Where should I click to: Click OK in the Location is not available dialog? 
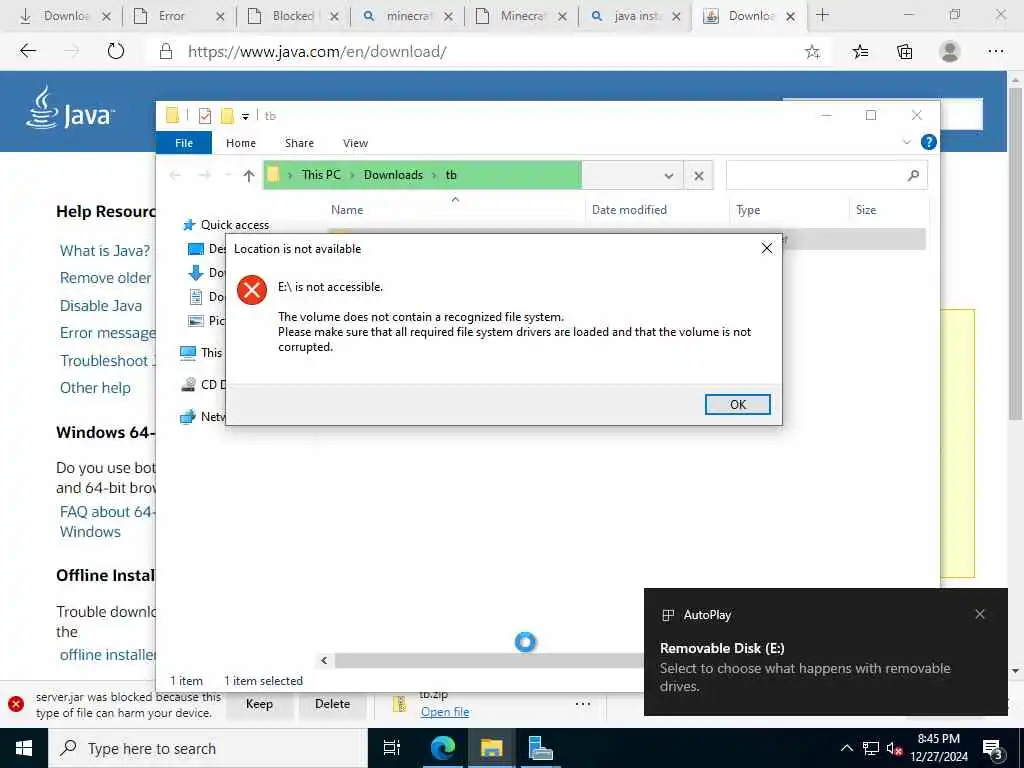737,404
